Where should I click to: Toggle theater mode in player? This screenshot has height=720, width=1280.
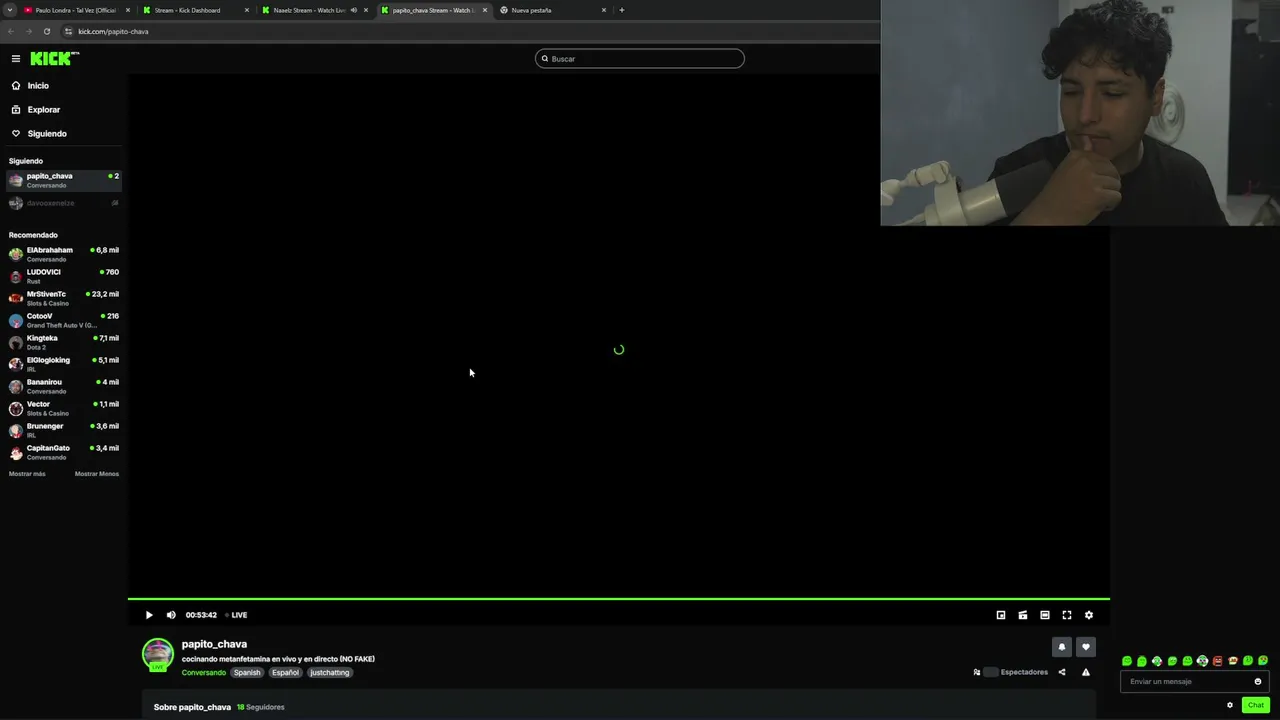pyautogui.click(x=1045, y=615)
